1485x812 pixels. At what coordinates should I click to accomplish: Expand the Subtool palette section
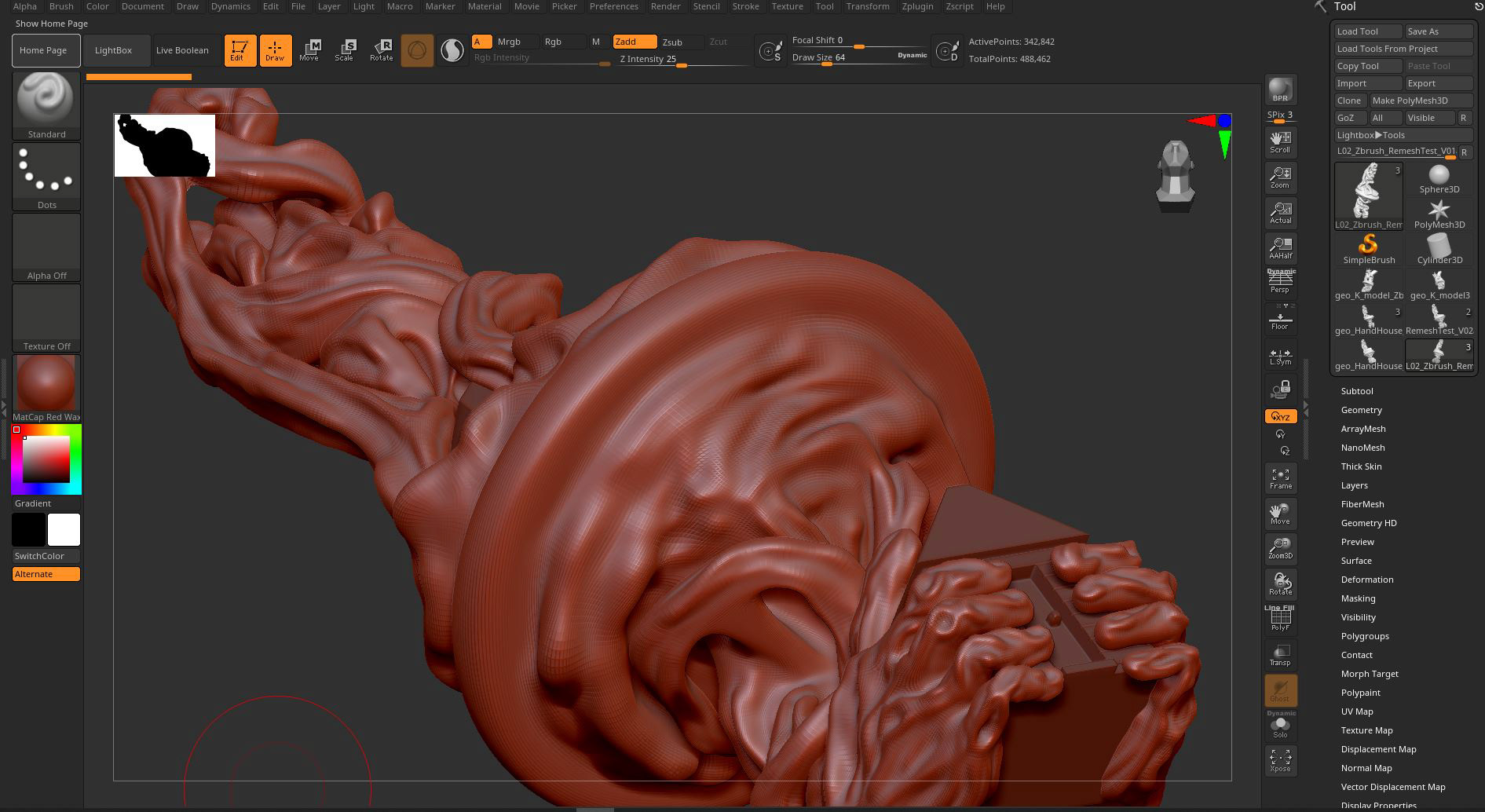[x=1356, y=391]
